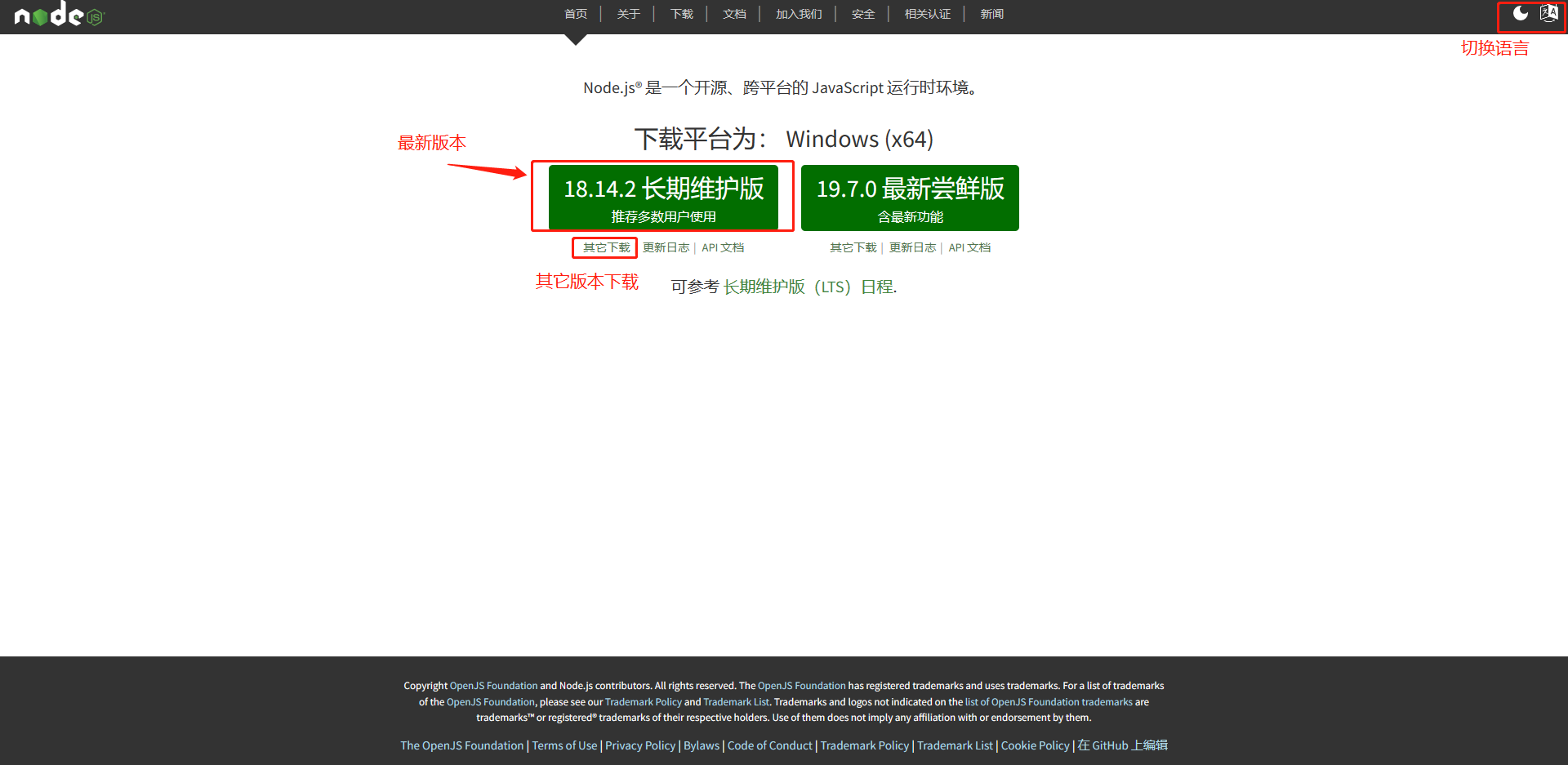1568x765 pixels.
Task: Click 其它下载 under the 19.7.0 button
Action: coord(853,247)
